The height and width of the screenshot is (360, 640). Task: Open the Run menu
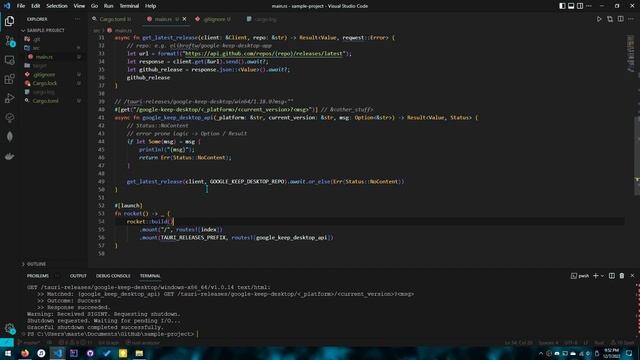(x=108, y=6)
